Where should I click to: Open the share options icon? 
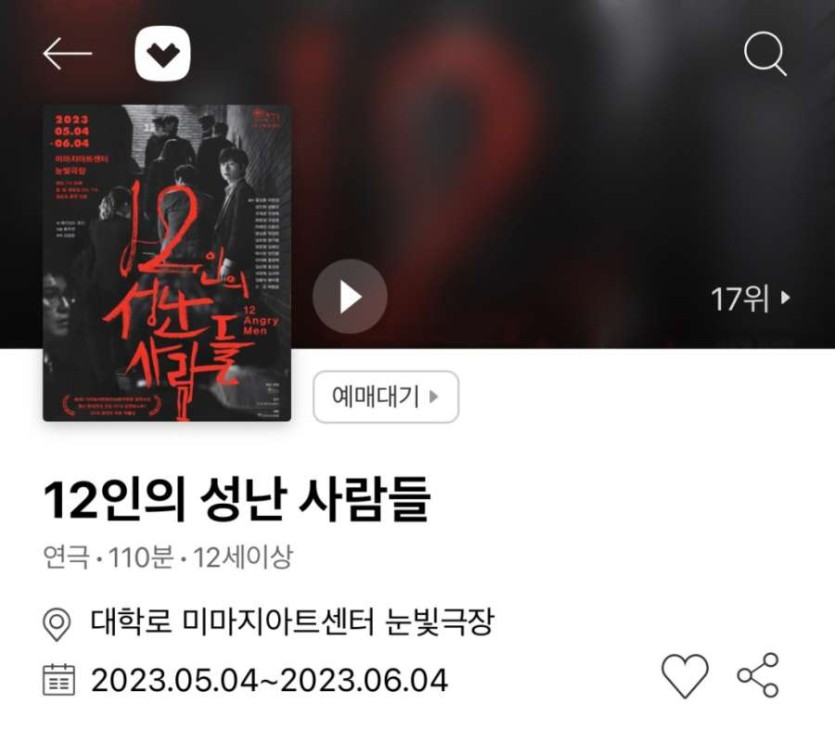click(758, 675)
